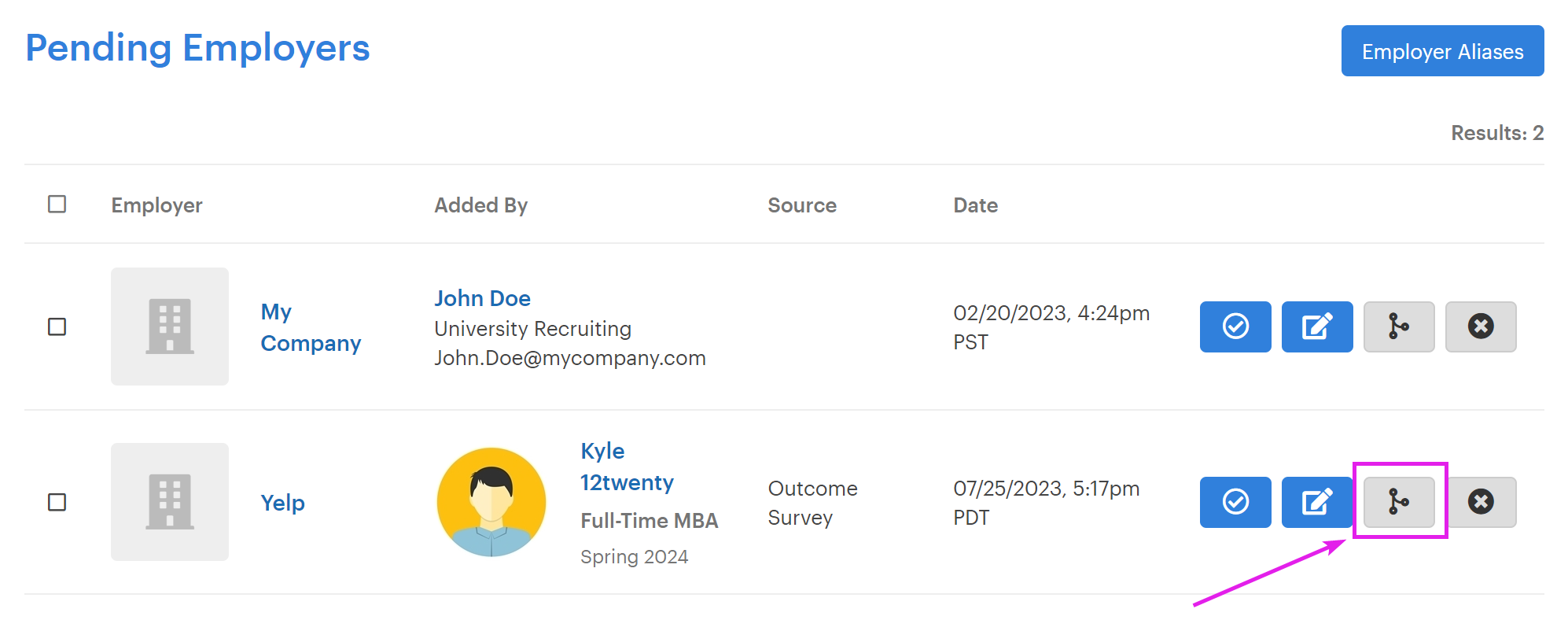This screenshot has width=1568, height=642.
Task: Reject My Company with X button
Action: tap(1480, 327)
